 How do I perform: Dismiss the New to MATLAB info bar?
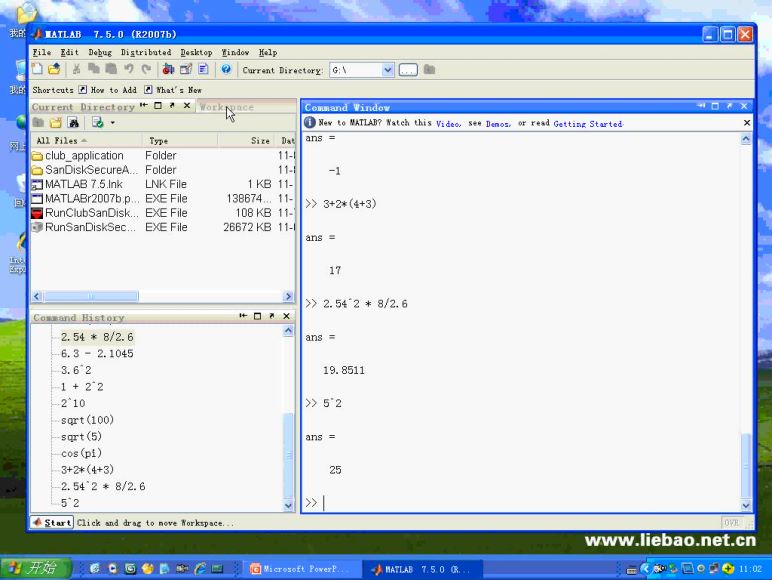[x=746, y=123]
